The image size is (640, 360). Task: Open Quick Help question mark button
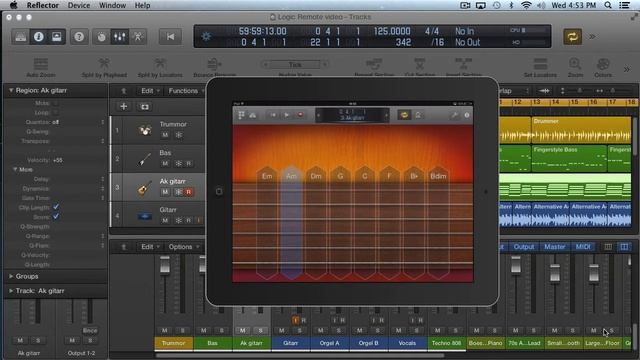click(x=79, y=37)
